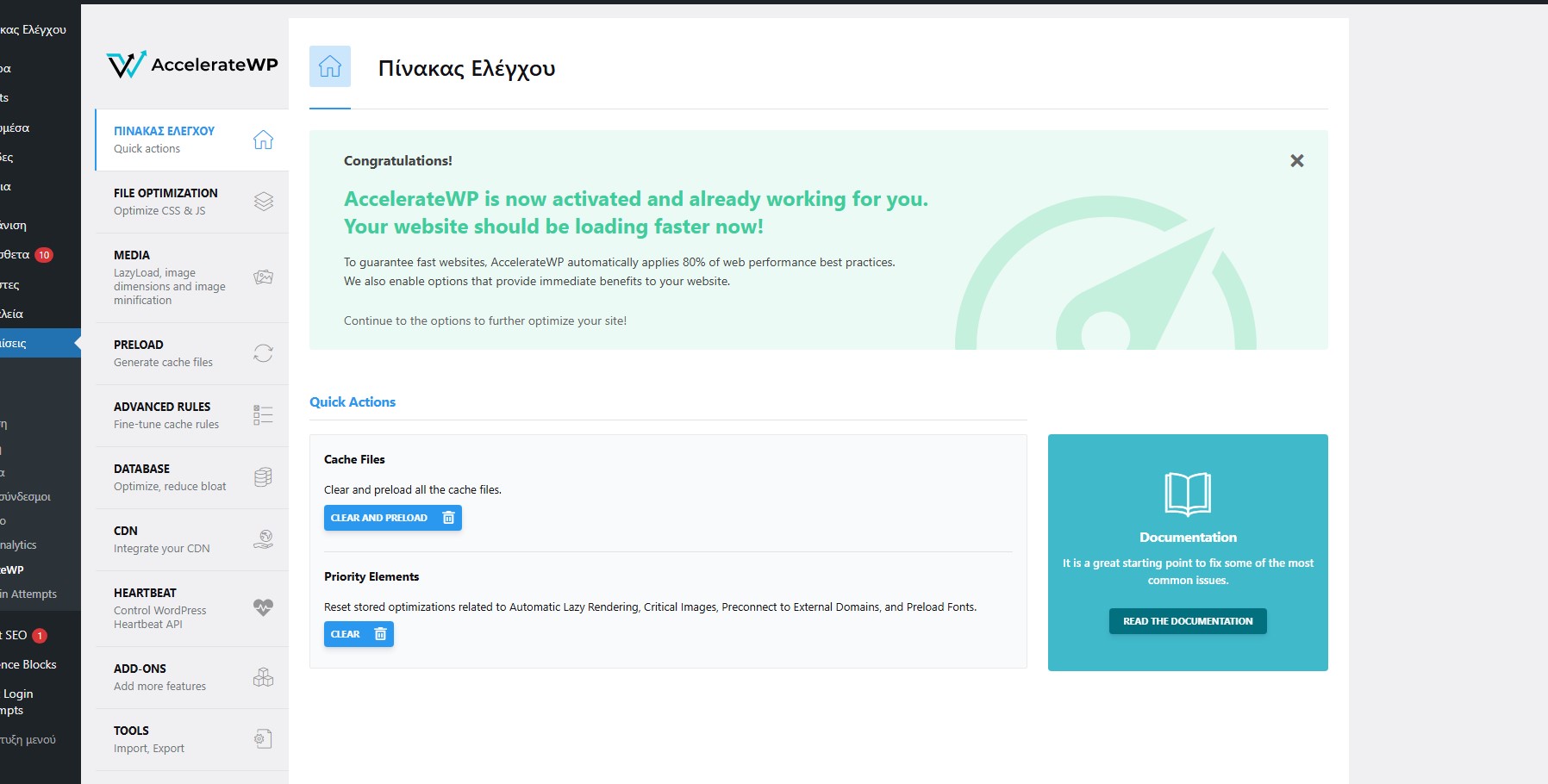Click the home icon beside Πίνακας Ελέγχου title
This screenshot has height=784, width=1548.
click(330, 66)
